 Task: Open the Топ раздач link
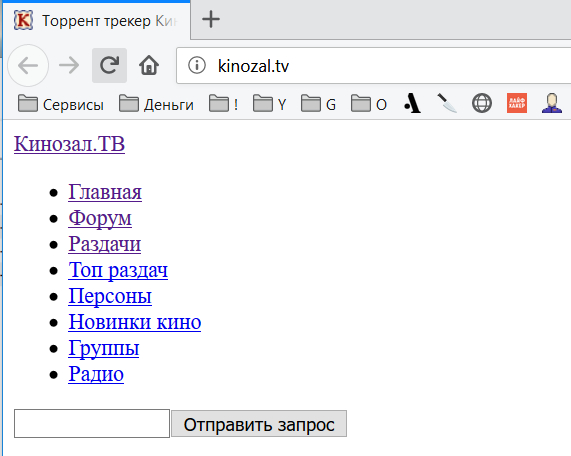pos(118,270)
